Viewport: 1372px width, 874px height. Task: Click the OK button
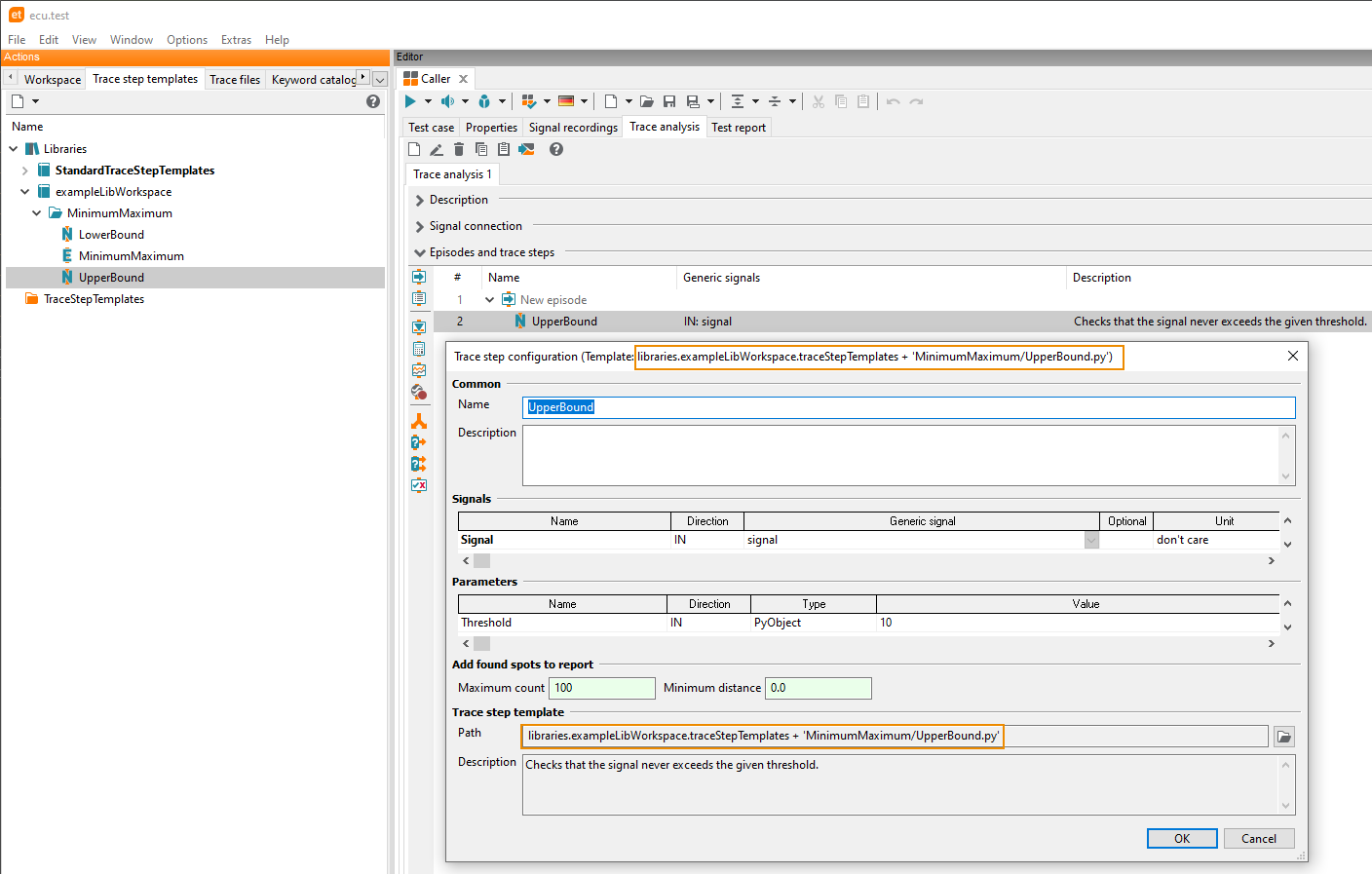click(1182, 839)
